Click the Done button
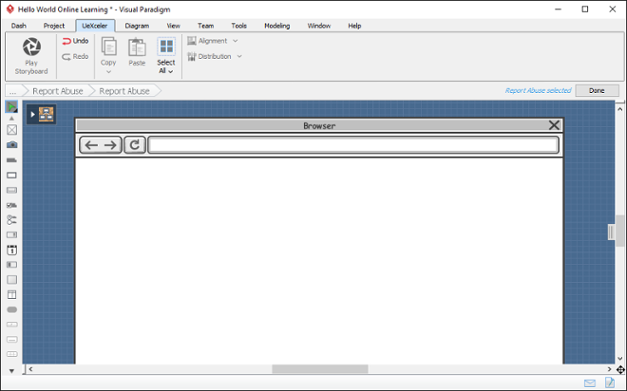The width and height of the screenshot is (627, 391). pos(597,91)
